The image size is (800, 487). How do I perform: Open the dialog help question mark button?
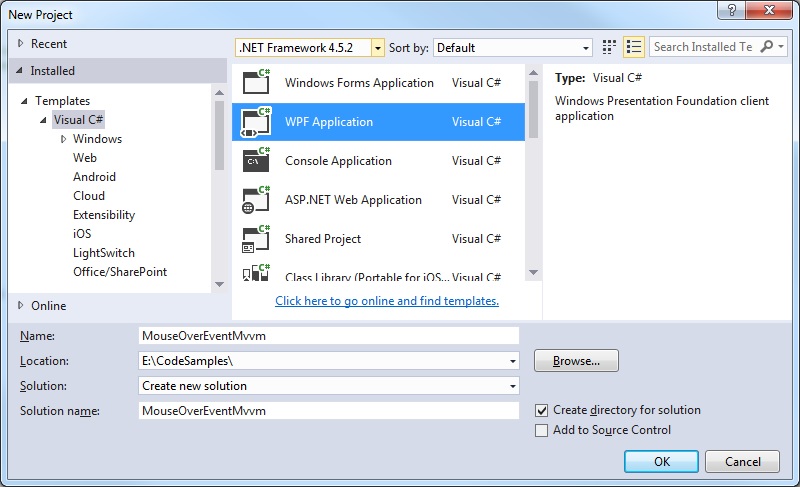(x=732, y=10)
